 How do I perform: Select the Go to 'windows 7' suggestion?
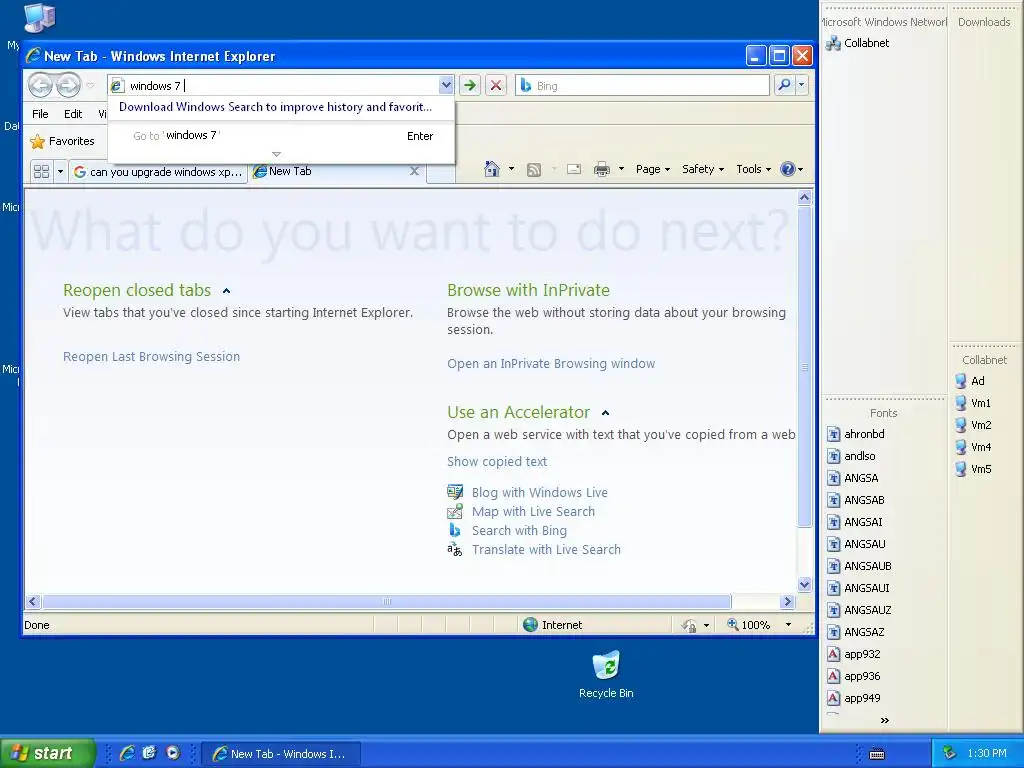pyautogui.click(x=281, y=136)
